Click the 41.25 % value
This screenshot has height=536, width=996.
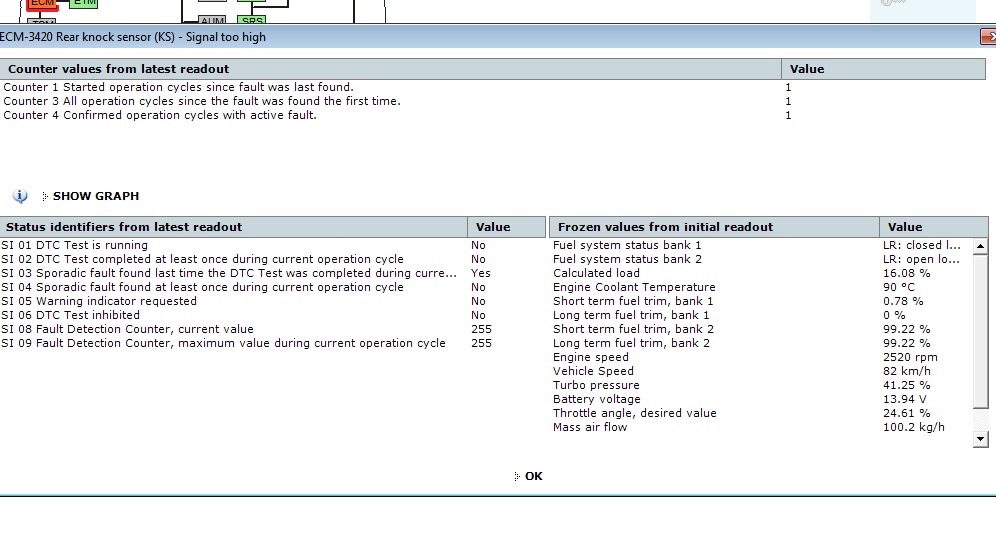point(906,385)
